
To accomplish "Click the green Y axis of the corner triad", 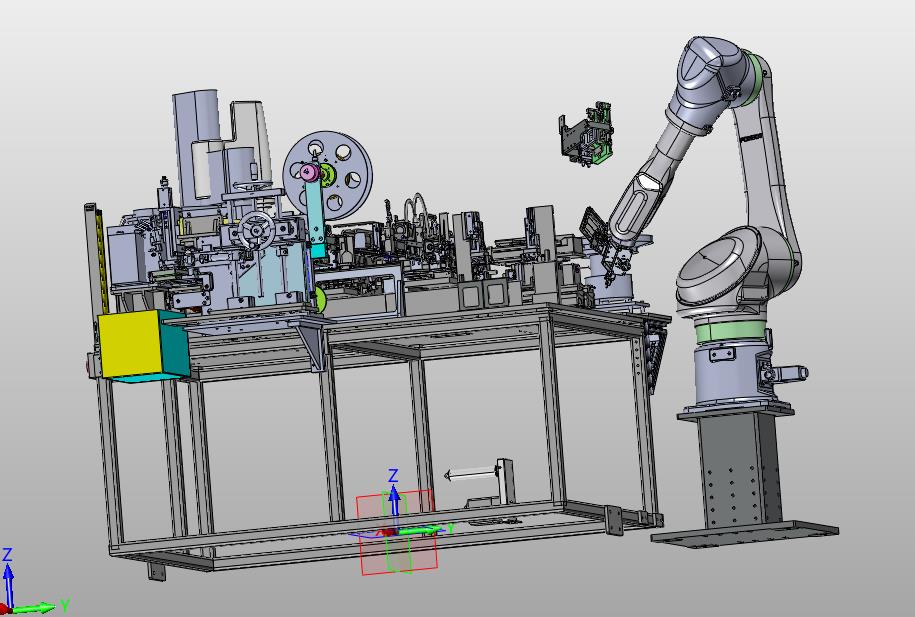I will pyautogui.click(x=34, y=609).
